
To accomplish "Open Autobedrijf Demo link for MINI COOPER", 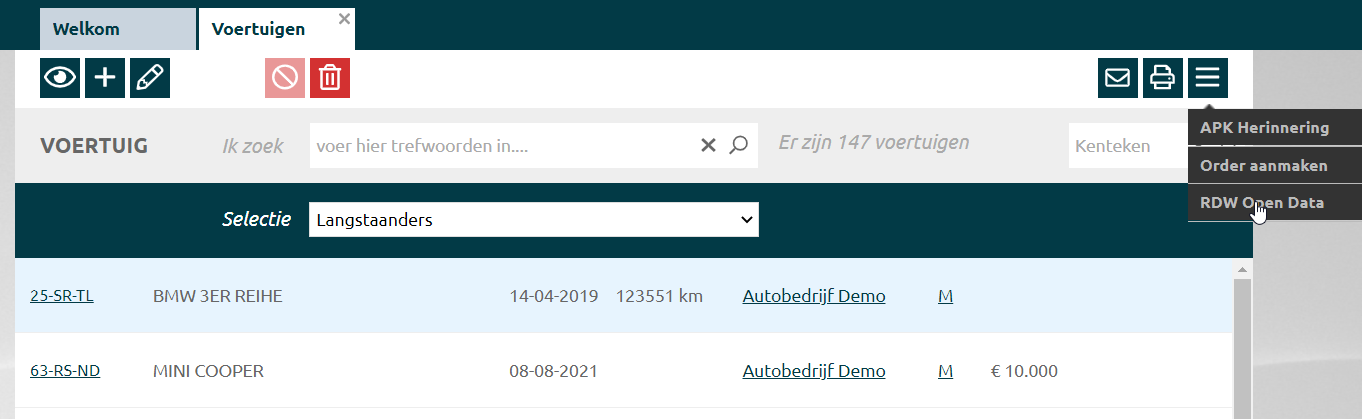I will pos(813,371).
